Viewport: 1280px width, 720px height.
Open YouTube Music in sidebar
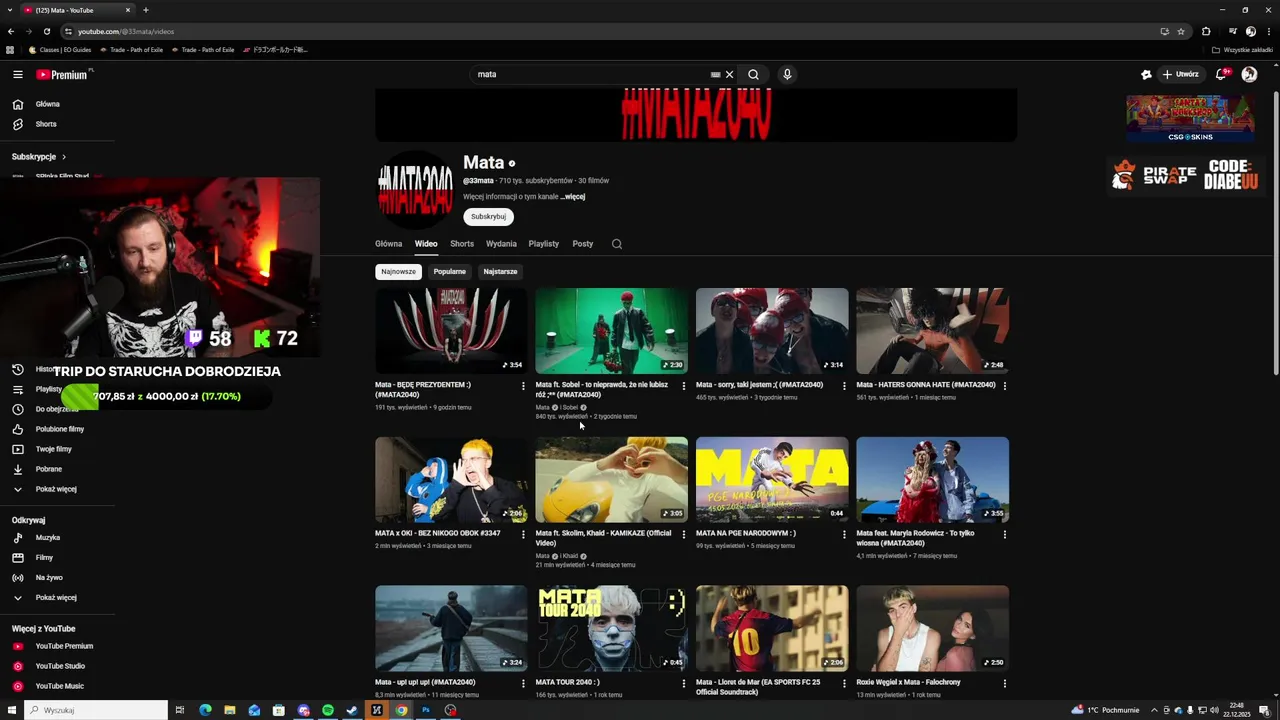point(60,686)
